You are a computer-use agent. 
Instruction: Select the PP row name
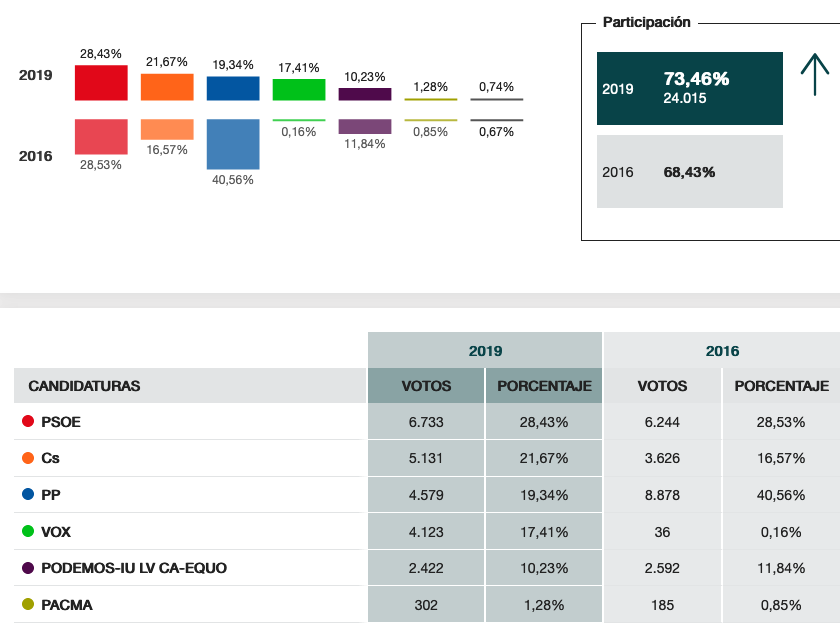(x=51, y=495)
